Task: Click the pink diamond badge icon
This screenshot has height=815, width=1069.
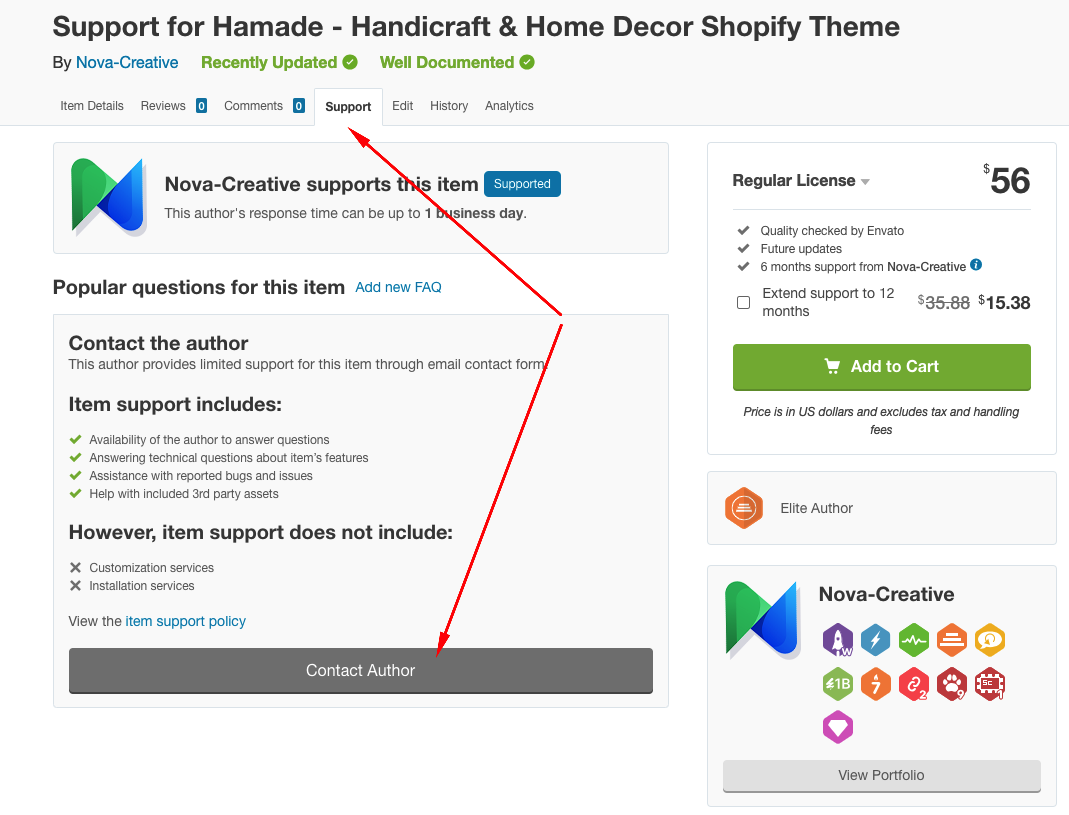Action: click(x=838, y=727)
